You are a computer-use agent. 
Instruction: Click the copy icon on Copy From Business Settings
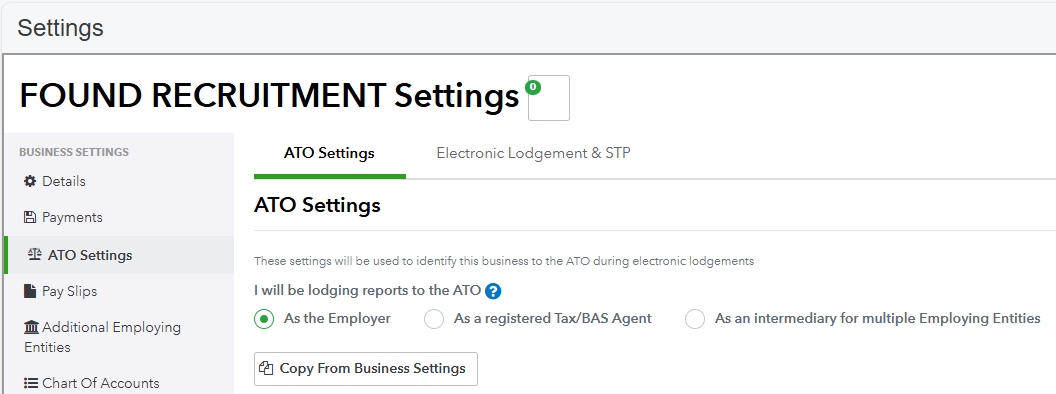tap(267, 368)
